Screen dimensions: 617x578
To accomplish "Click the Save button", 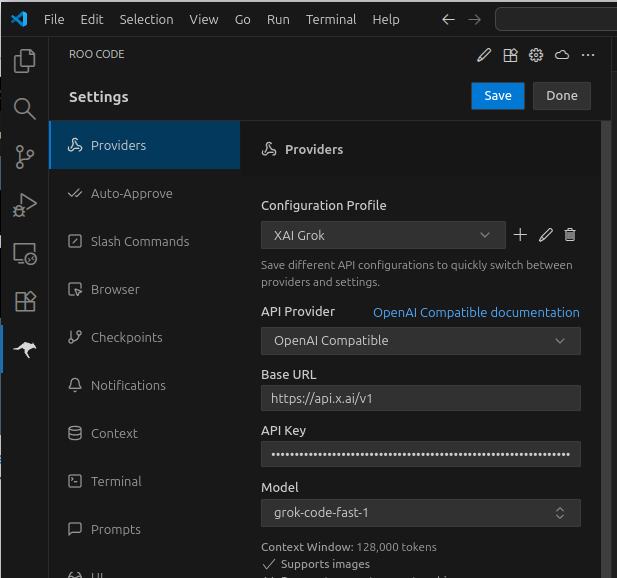I will [x=497, y=96].
